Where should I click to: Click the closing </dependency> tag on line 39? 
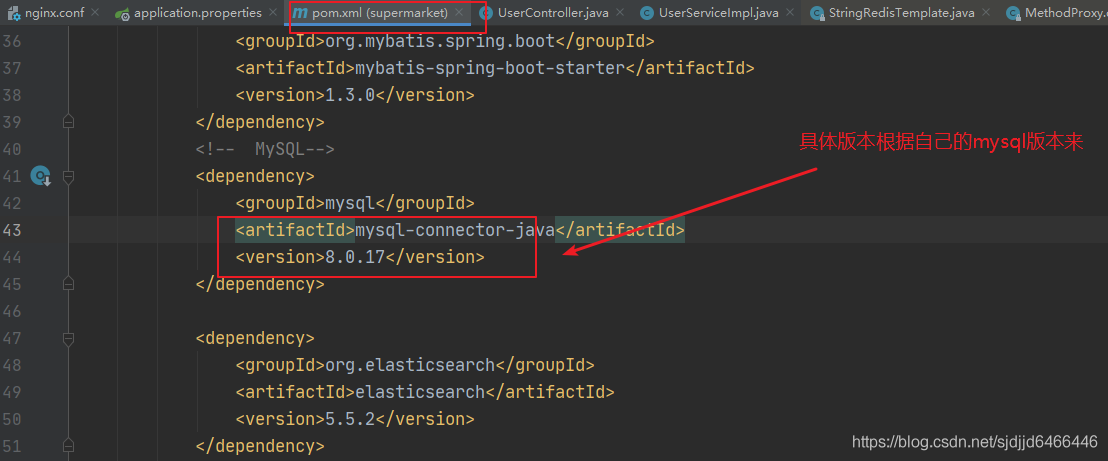click(260, 122)
